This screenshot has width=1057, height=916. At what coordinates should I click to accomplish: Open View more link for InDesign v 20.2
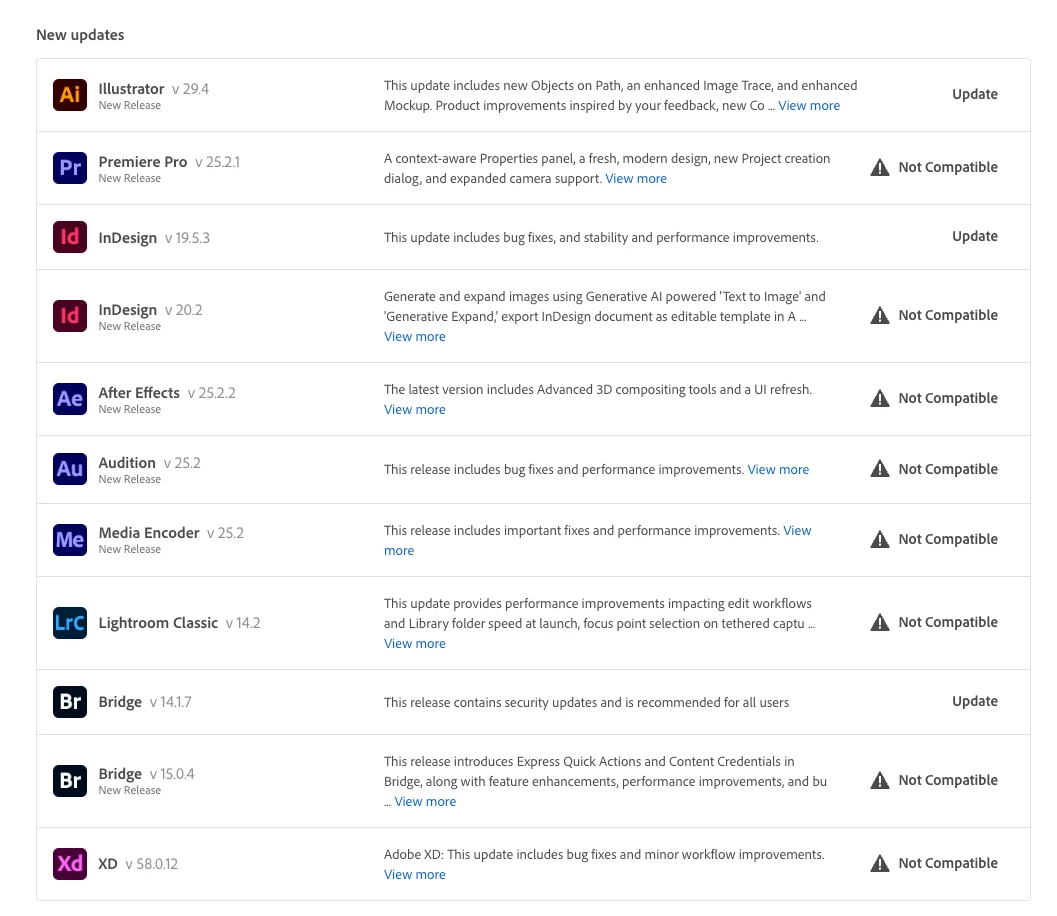point(415,336)
